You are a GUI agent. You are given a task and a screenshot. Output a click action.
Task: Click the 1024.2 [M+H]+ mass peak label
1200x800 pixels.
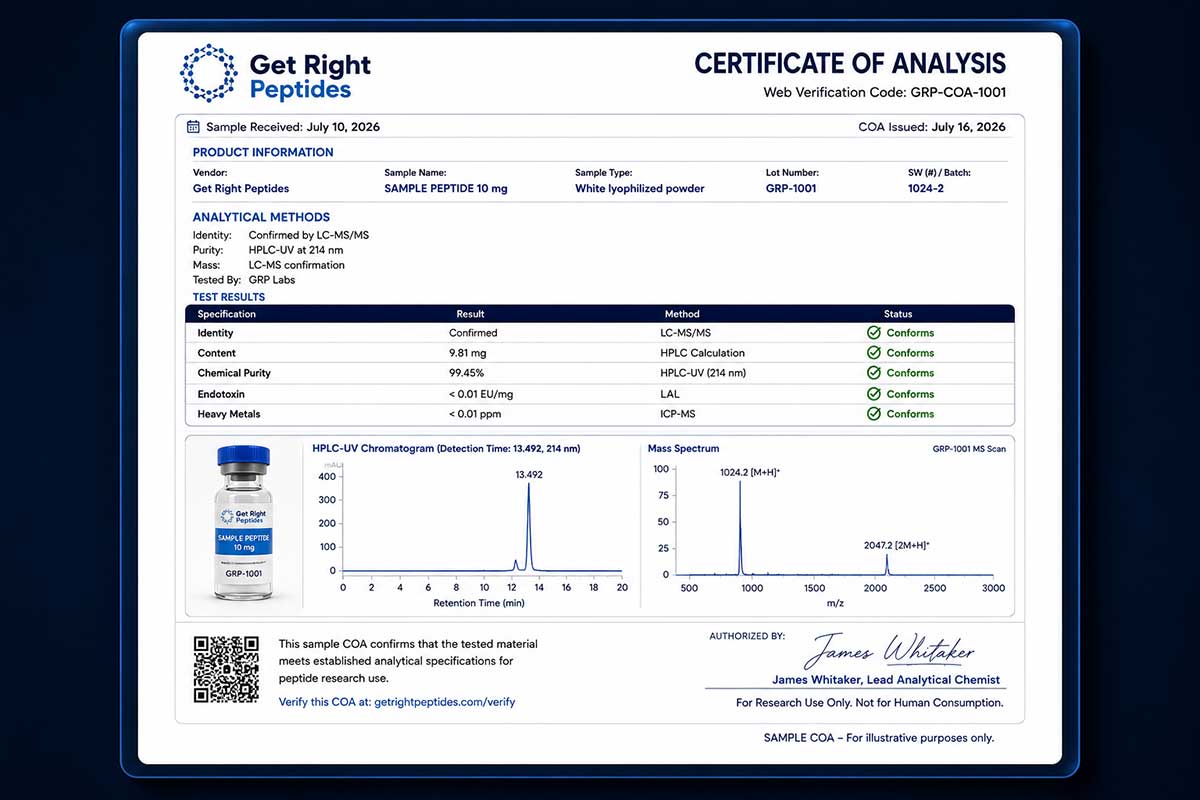(x=748, y=471)
